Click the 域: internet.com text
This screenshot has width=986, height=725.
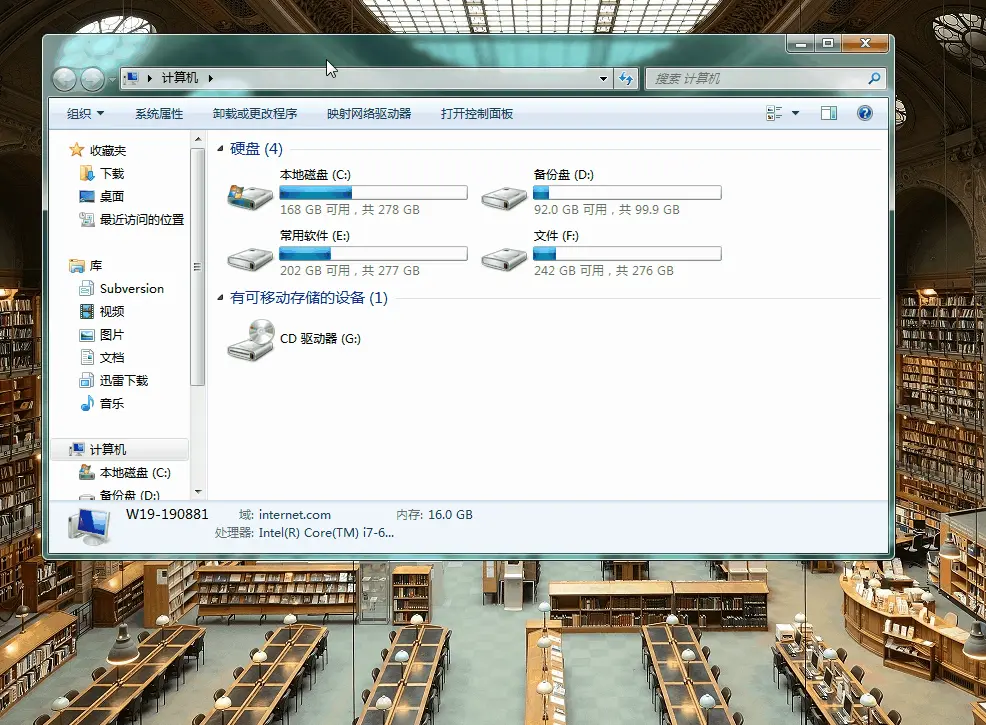click(x=285, y=515)
